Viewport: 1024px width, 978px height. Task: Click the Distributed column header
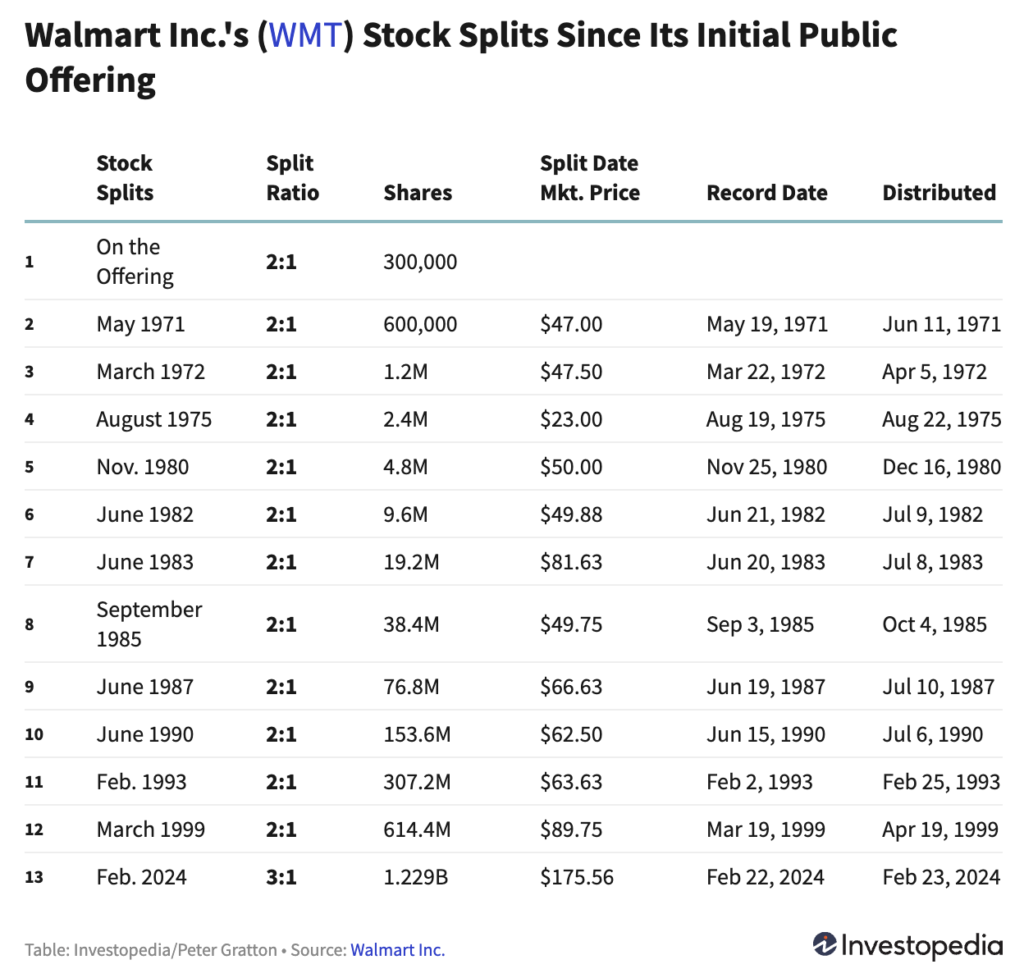(939, 193)
